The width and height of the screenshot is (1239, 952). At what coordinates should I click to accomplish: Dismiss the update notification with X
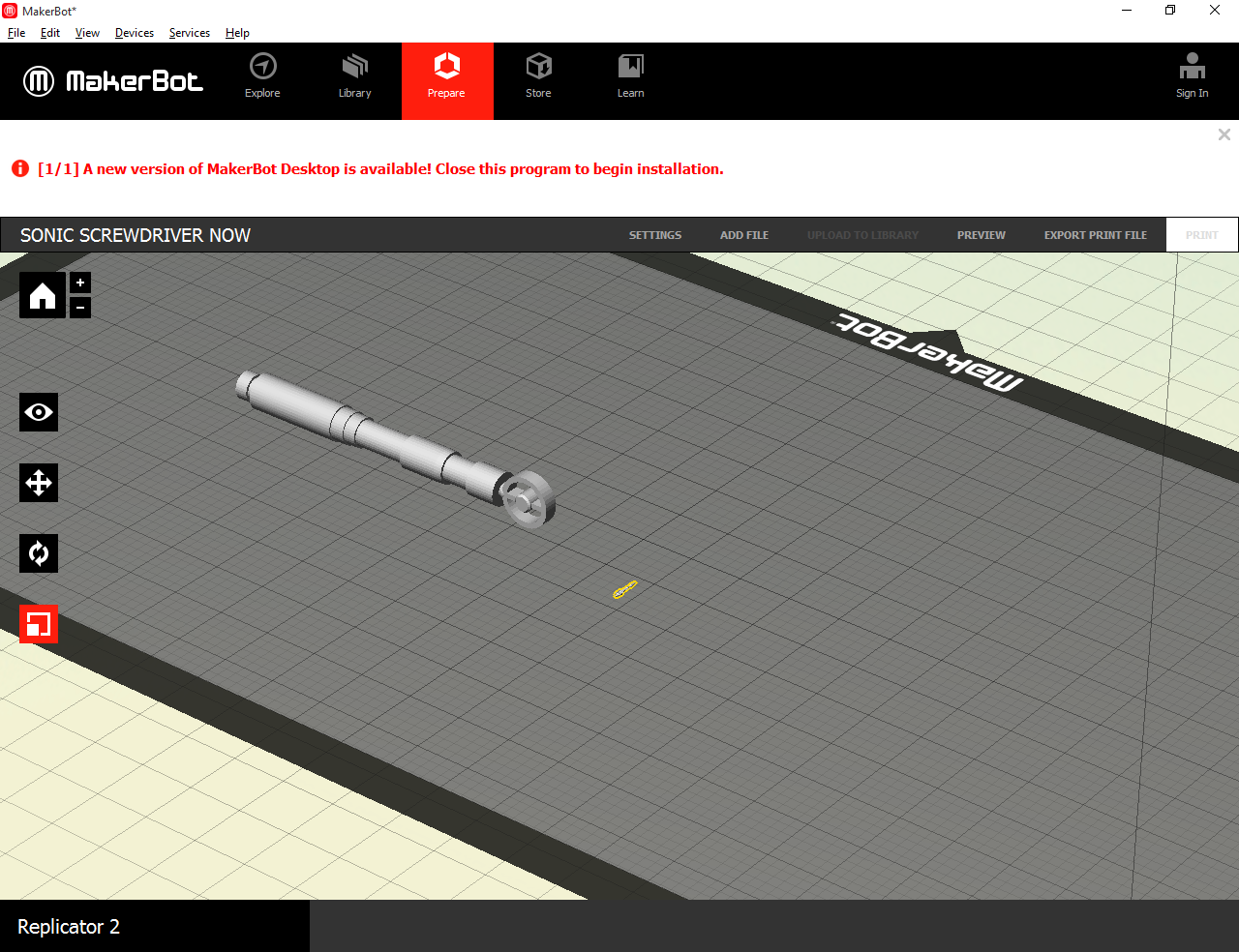1224,134
